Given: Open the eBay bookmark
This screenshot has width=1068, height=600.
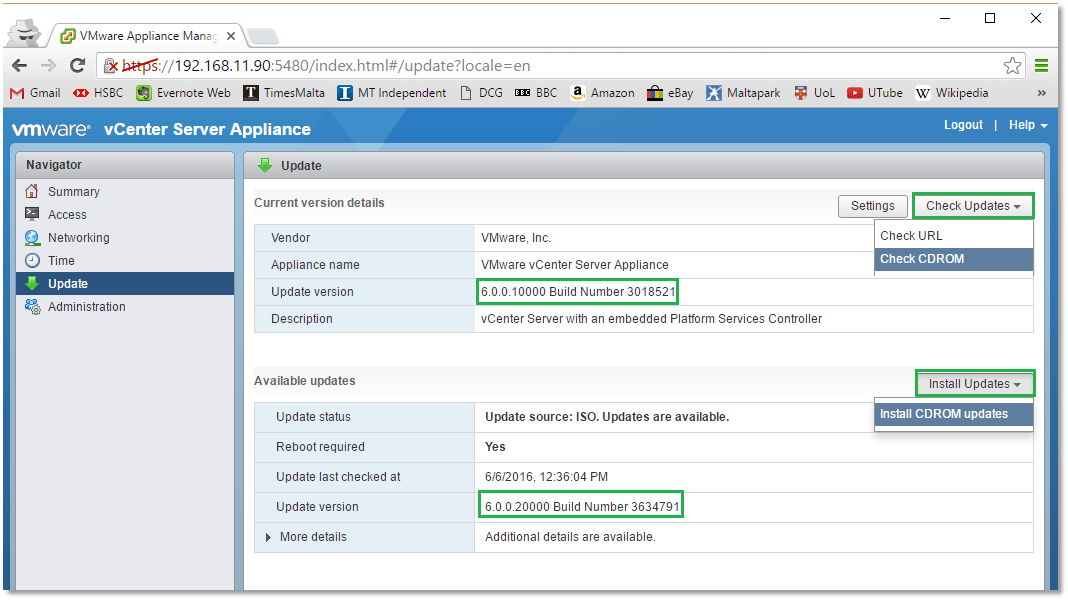Looking at the screenshot, I should (670, 93).
